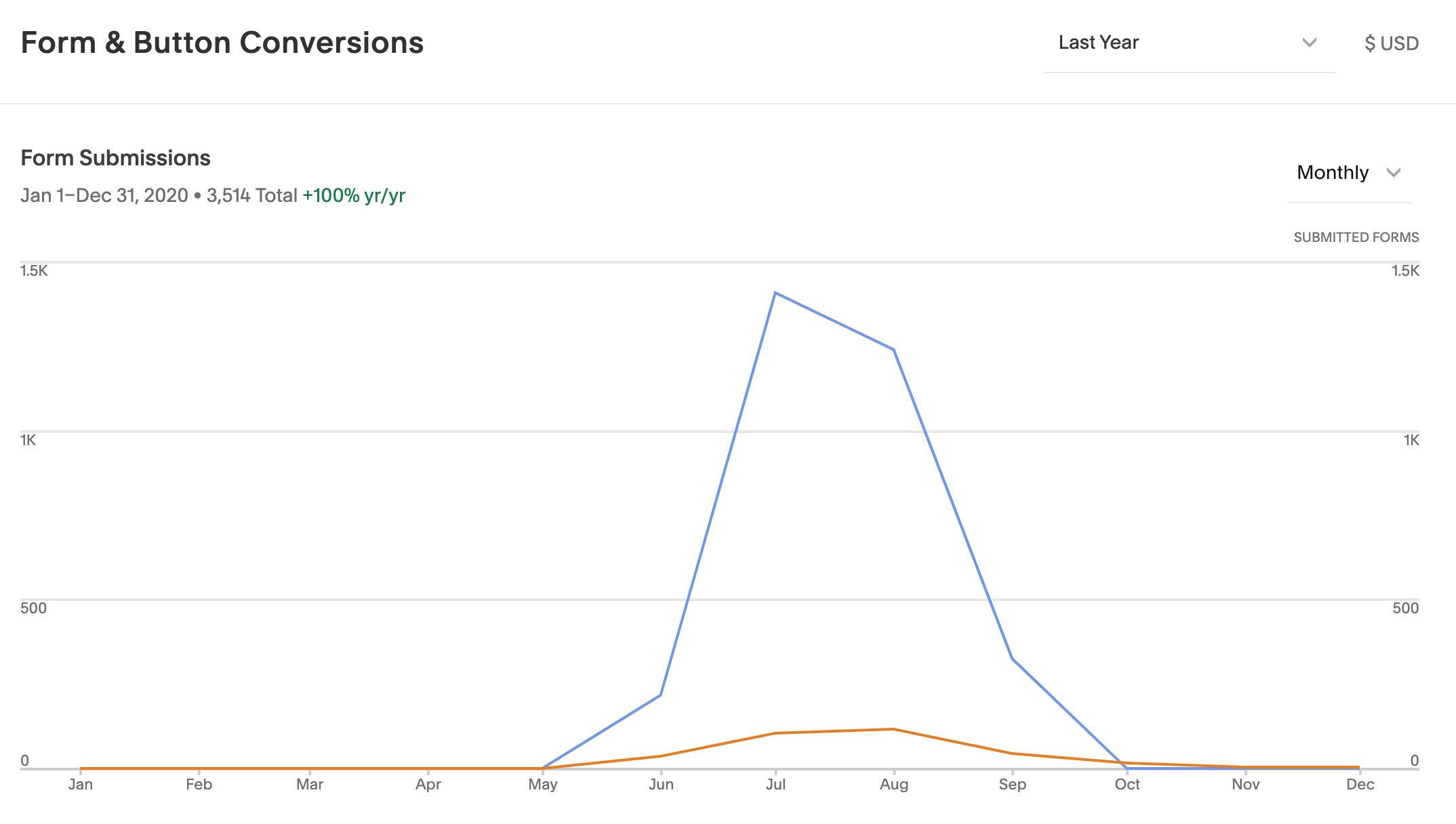The width and height of the screenshot is (1456, 824).
Task: Click the blue line point at Sep
Action: pos(1012,659)
